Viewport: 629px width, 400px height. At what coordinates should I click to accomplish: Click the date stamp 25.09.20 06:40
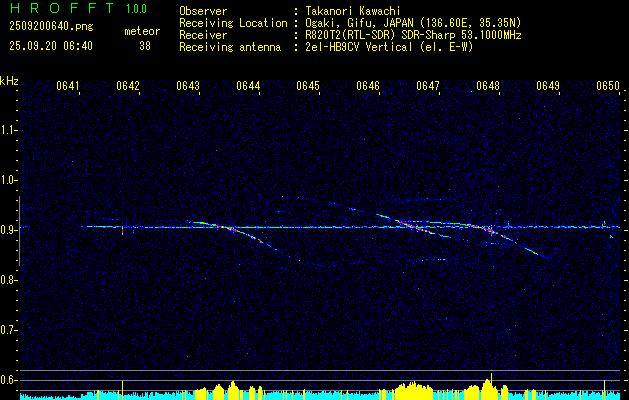(x=50, y=45)
